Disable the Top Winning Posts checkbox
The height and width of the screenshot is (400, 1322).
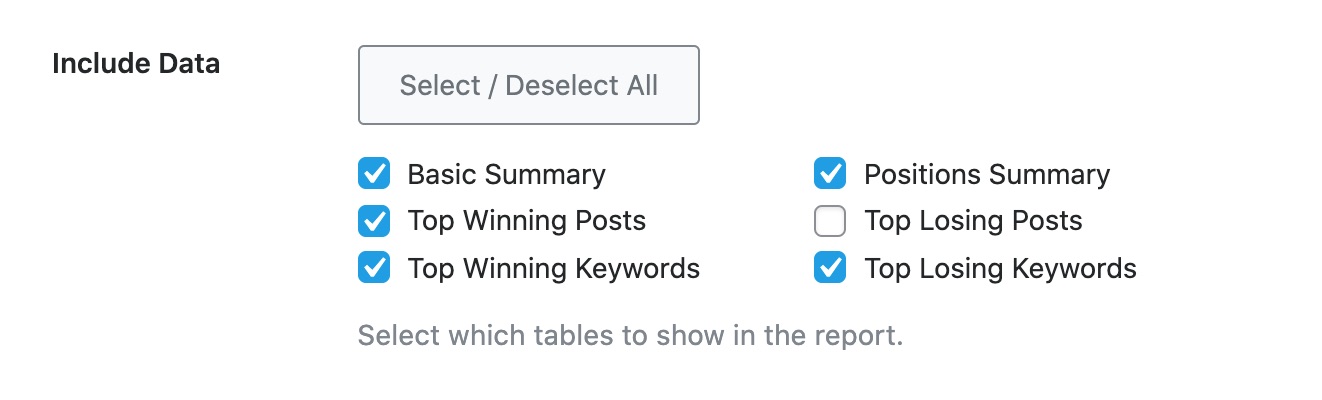tap(374, 221)
